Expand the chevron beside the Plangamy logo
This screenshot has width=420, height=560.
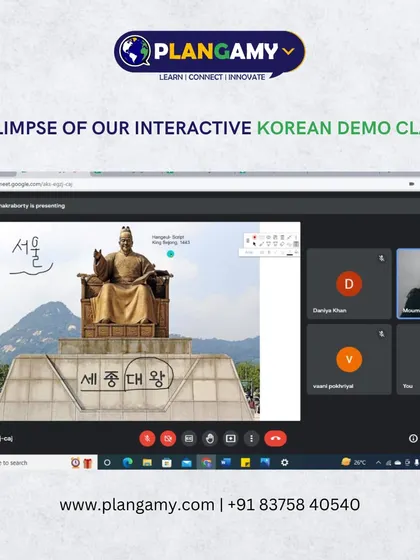click(288, 51)
